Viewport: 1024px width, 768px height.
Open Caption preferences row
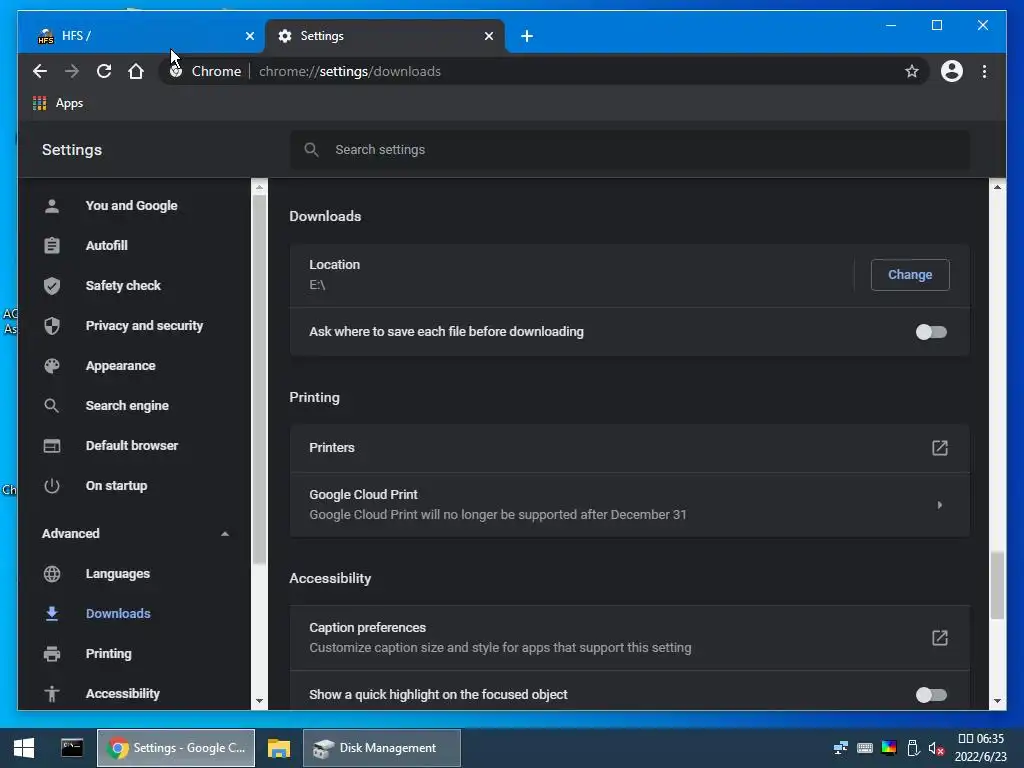pyautogui.click(x=629, y=638)
